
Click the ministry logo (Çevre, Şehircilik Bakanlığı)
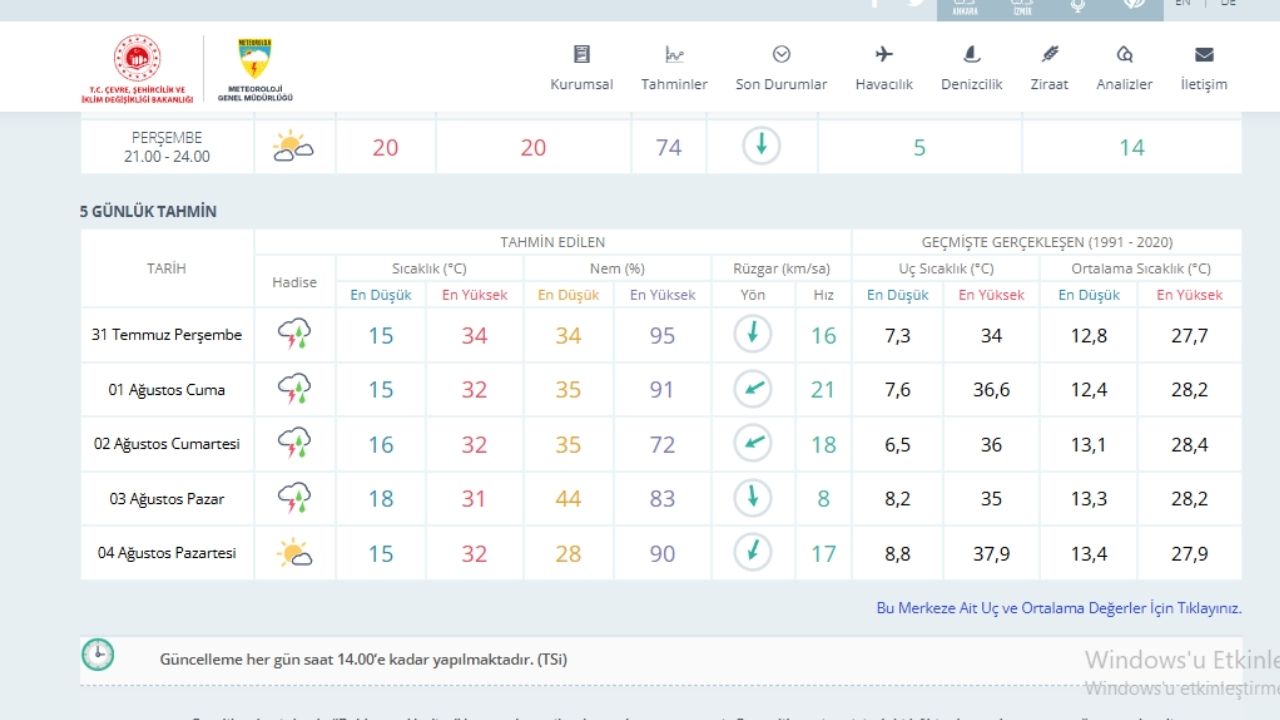tap(137, 68)
